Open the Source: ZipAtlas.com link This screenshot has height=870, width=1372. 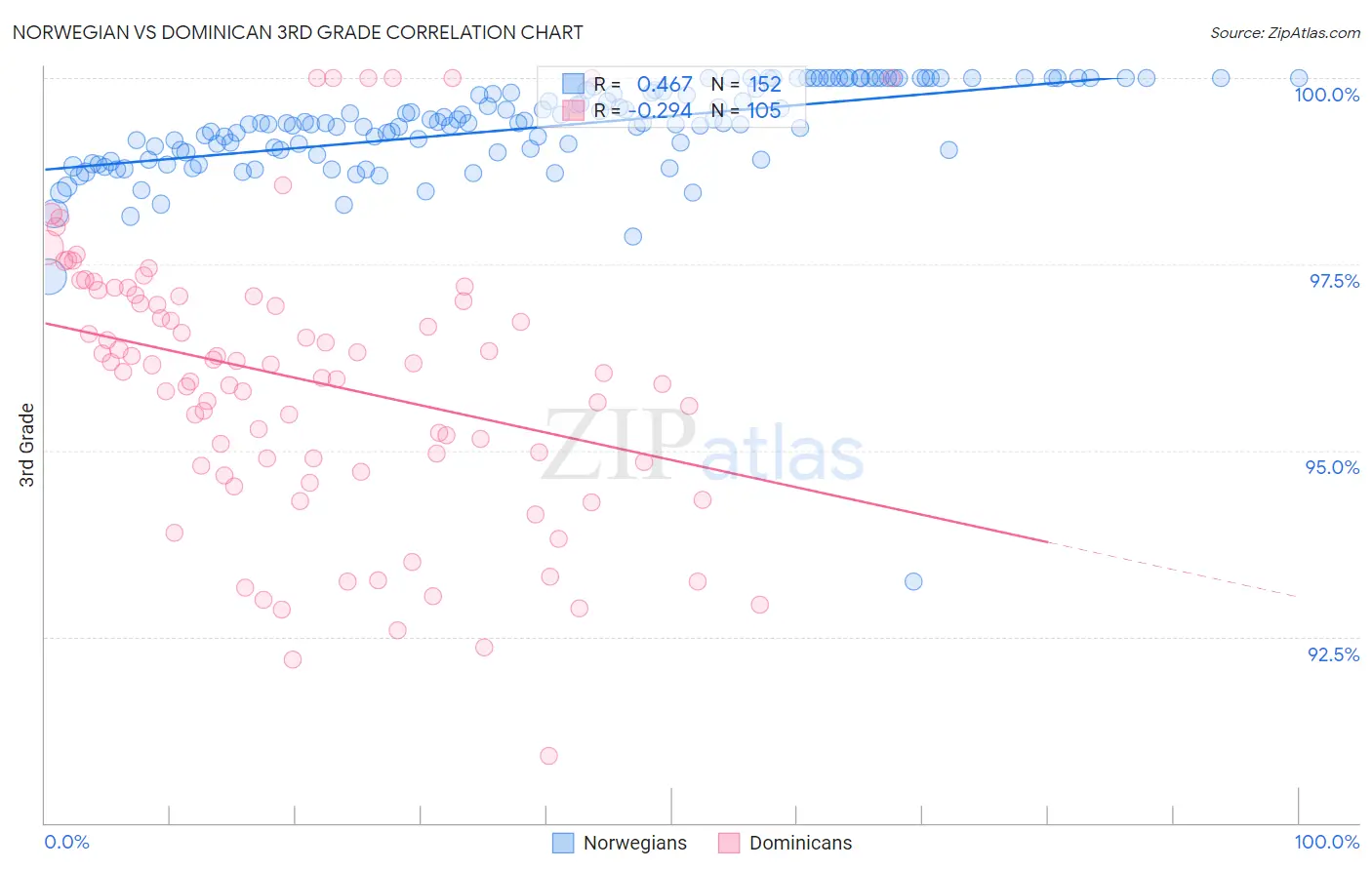(x=1285, y=32)
